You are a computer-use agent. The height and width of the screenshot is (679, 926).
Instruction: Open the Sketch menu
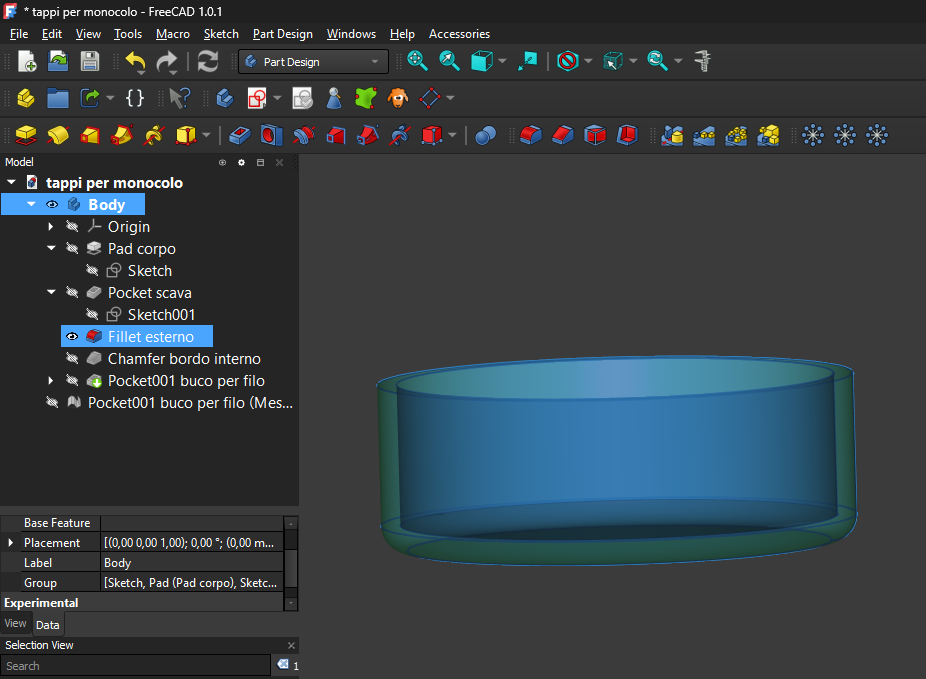221,34
